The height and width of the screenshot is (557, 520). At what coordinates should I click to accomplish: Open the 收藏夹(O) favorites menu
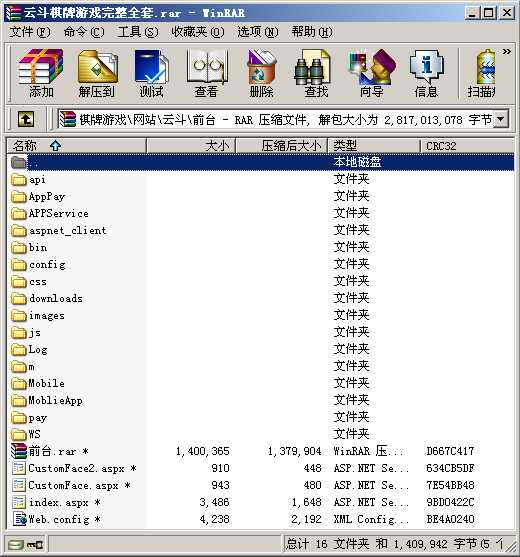197,32
